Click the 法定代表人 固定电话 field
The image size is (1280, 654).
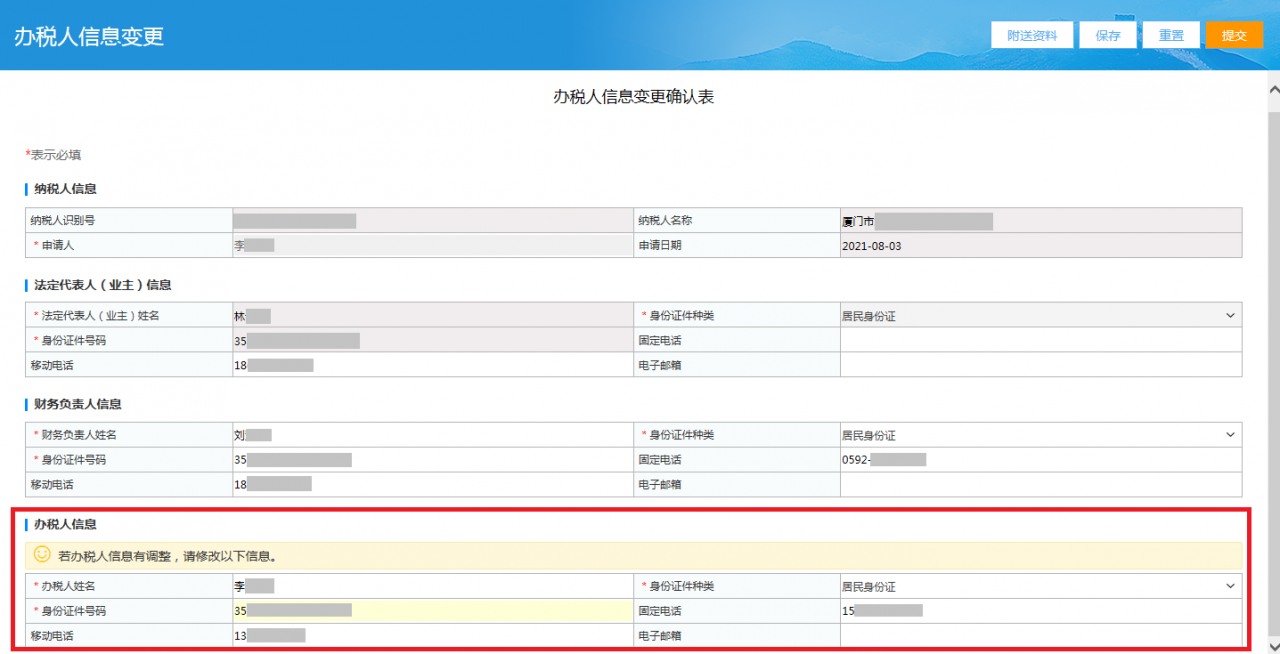pyautogui.click(x=1040, y=340)
